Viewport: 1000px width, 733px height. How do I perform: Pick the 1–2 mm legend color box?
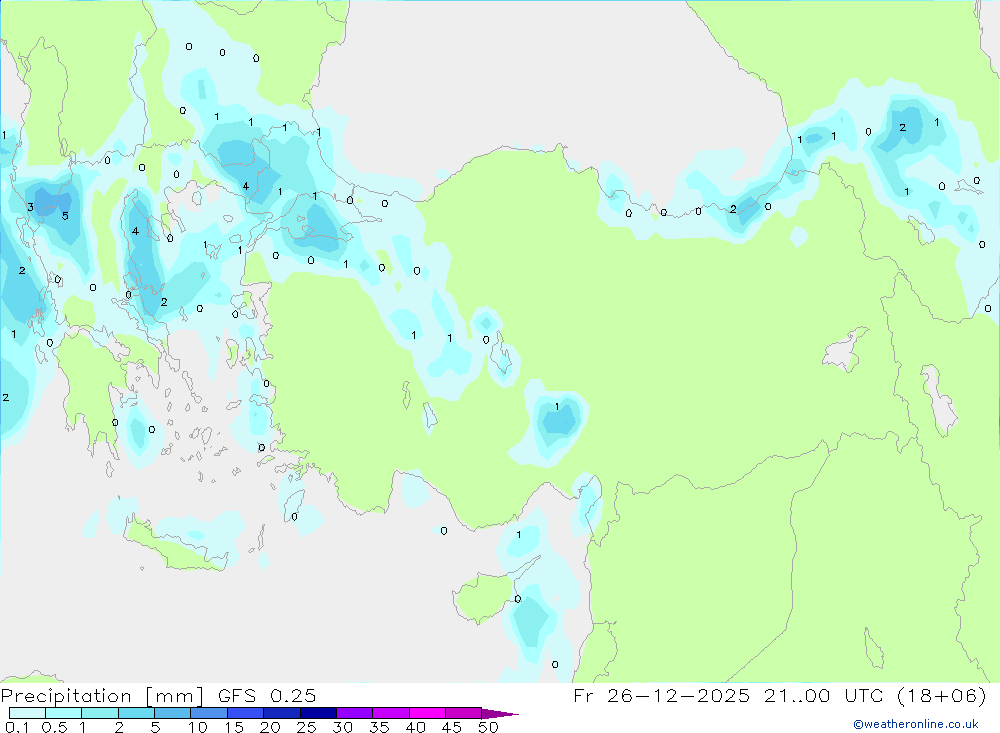tap(100, 713)
